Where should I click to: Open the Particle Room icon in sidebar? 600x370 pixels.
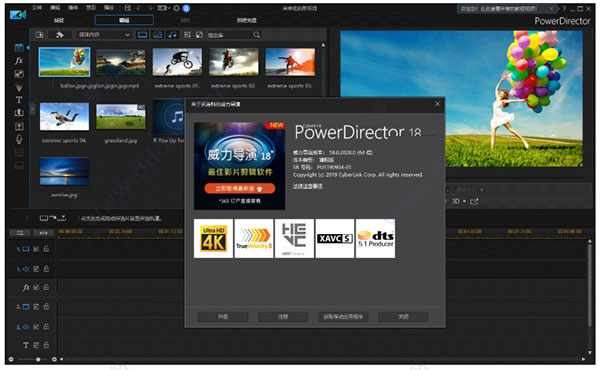coord(19,87)
